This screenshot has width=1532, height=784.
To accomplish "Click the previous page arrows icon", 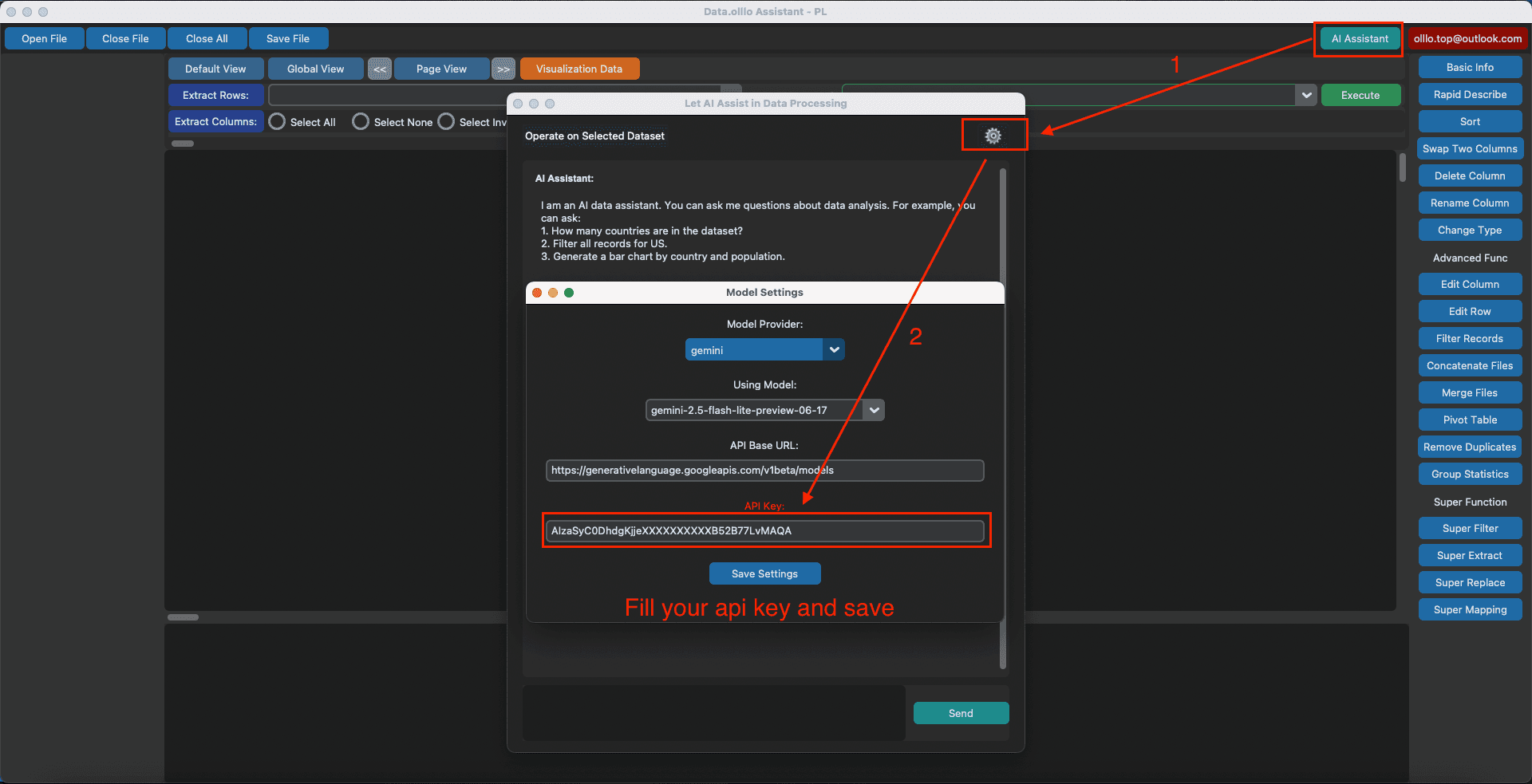I will pos(379,69).
